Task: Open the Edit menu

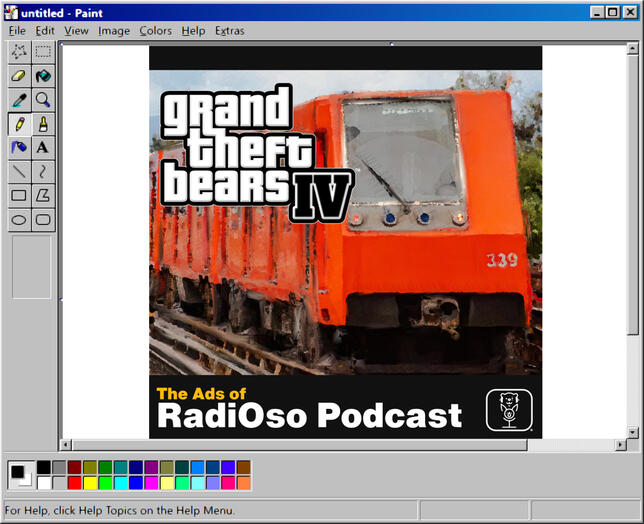Action: click(45, 31)
